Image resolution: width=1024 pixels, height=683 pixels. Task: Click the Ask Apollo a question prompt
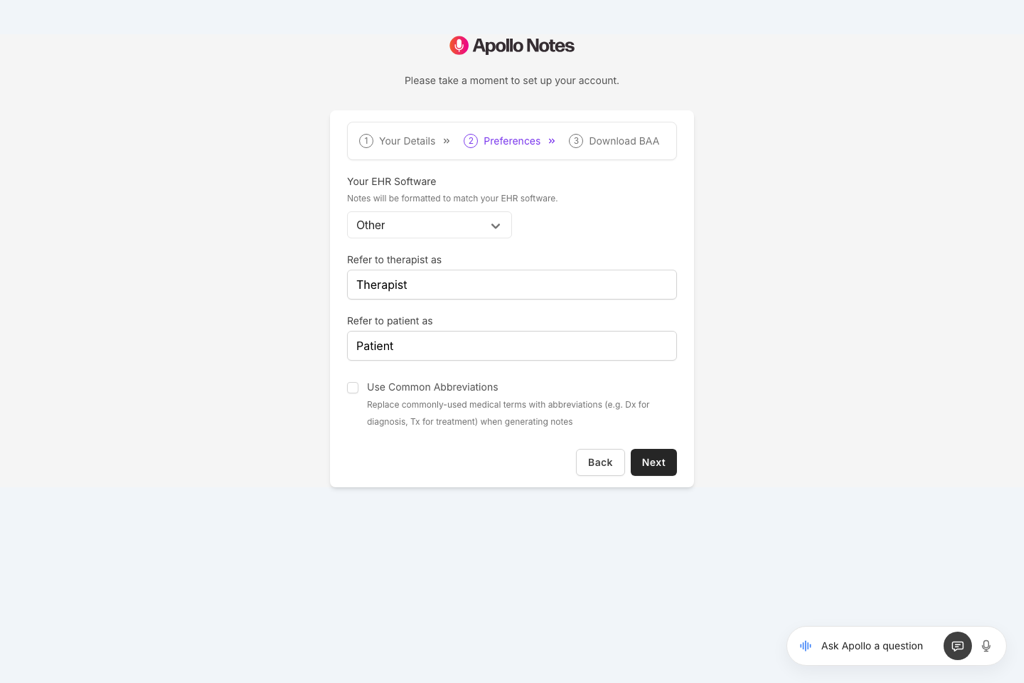pos(872,646)
